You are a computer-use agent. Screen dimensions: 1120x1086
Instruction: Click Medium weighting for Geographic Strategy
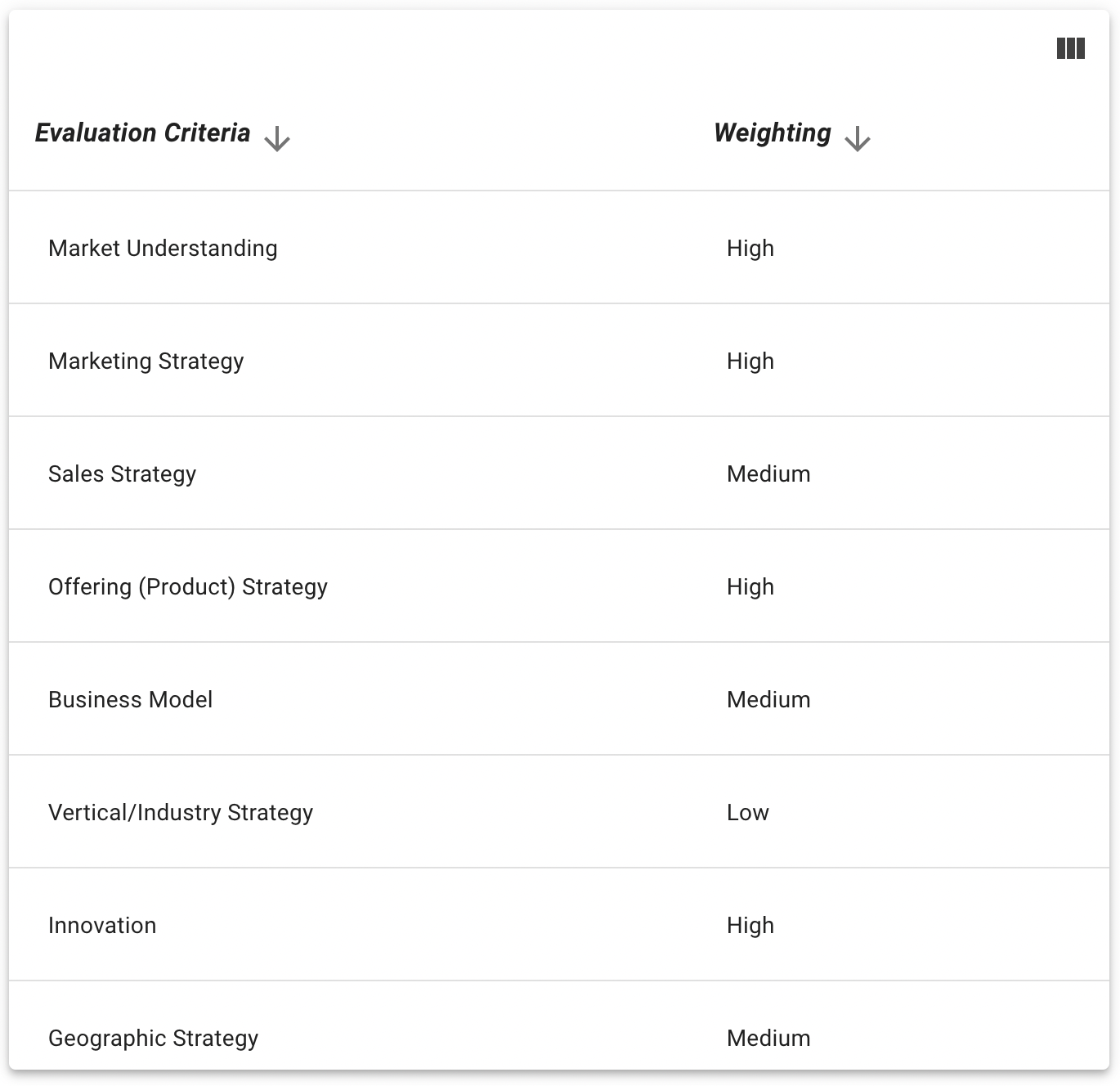point(768,1039)
